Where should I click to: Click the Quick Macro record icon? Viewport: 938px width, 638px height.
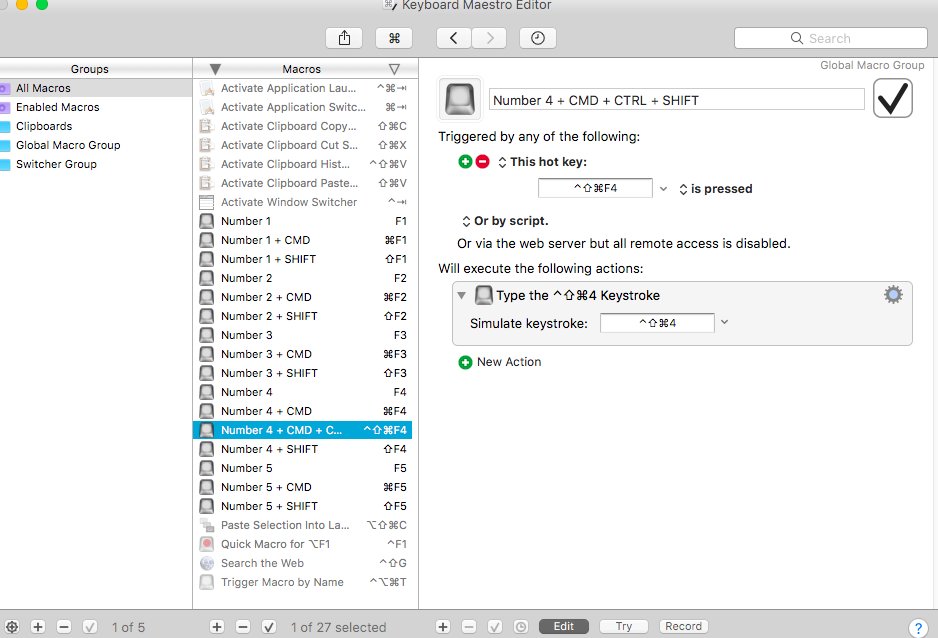207,544
